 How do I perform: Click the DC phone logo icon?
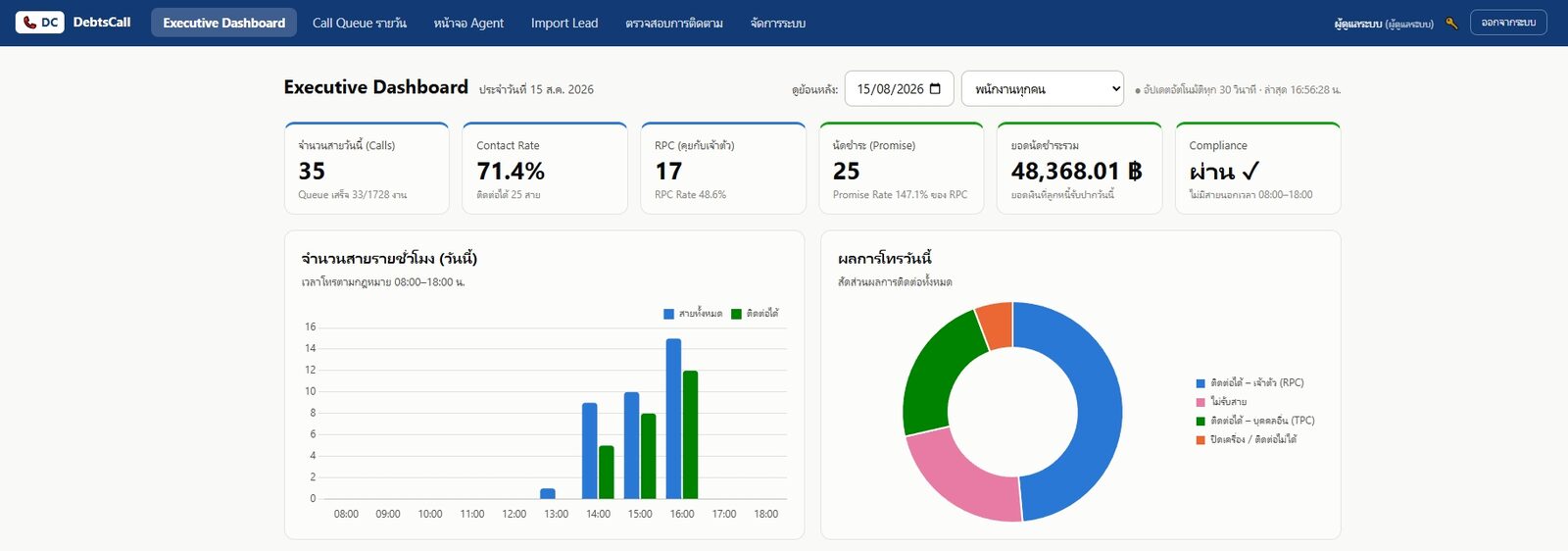40,22
